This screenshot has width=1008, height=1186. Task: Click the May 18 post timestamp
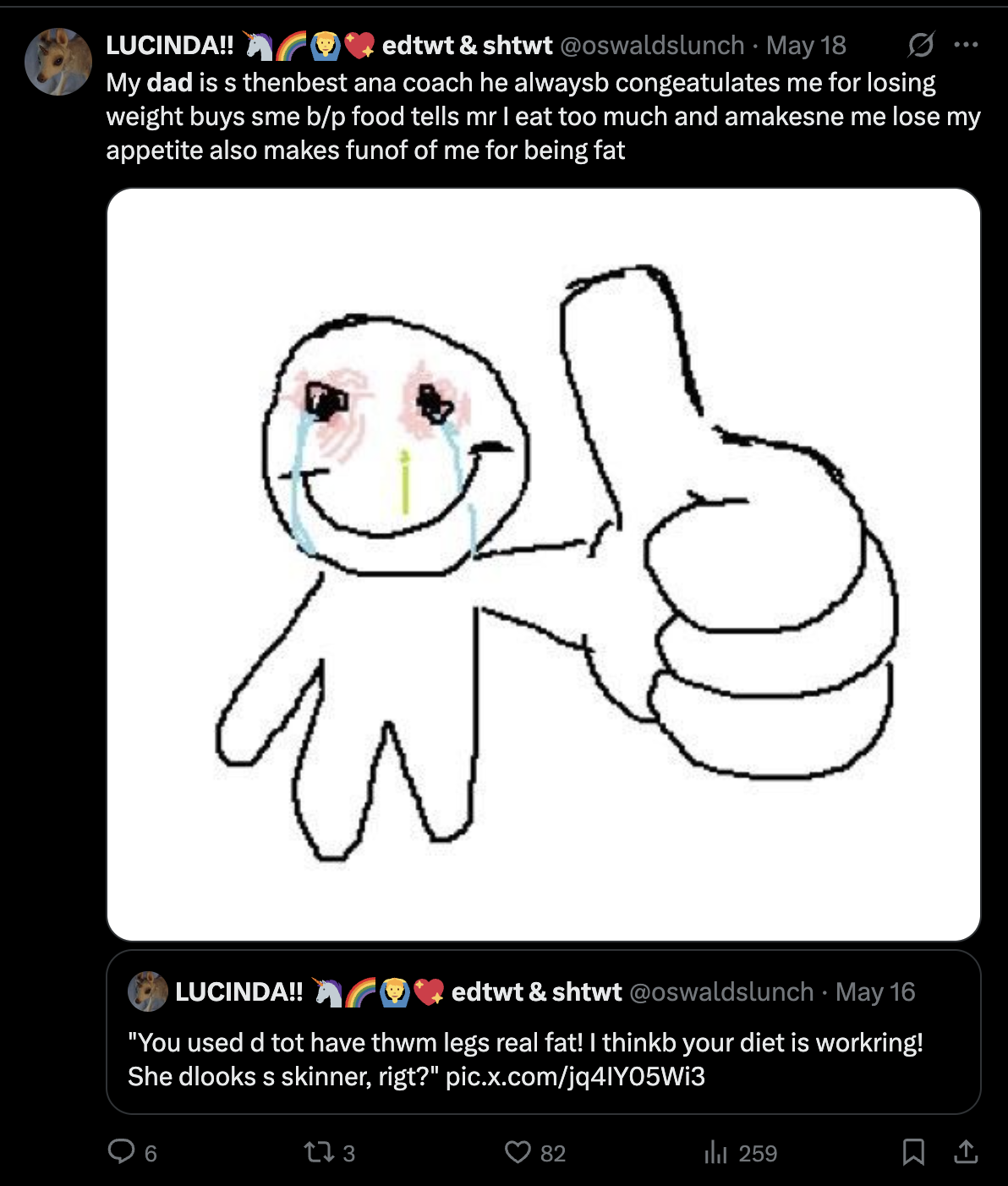[806, 45]
